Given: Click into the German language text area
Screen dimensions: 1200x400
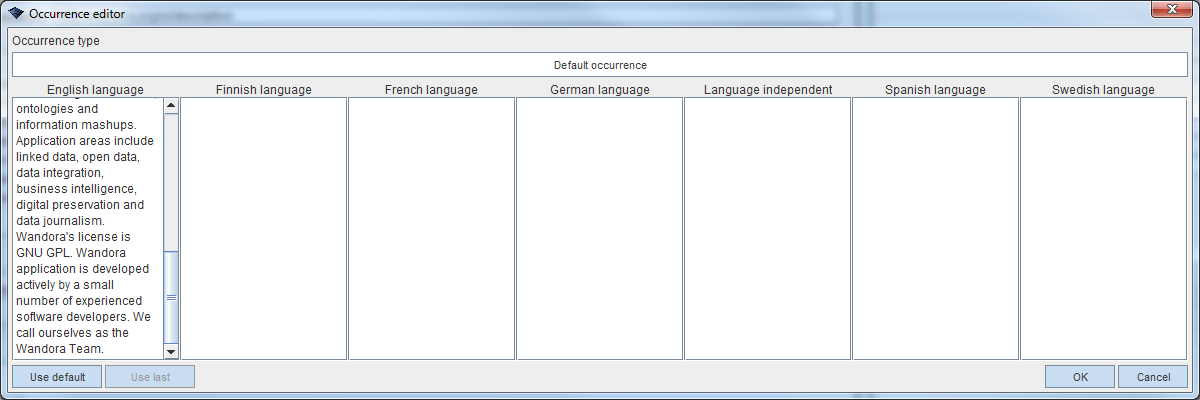Looking at the screenshot, I should tap(599, 228).
